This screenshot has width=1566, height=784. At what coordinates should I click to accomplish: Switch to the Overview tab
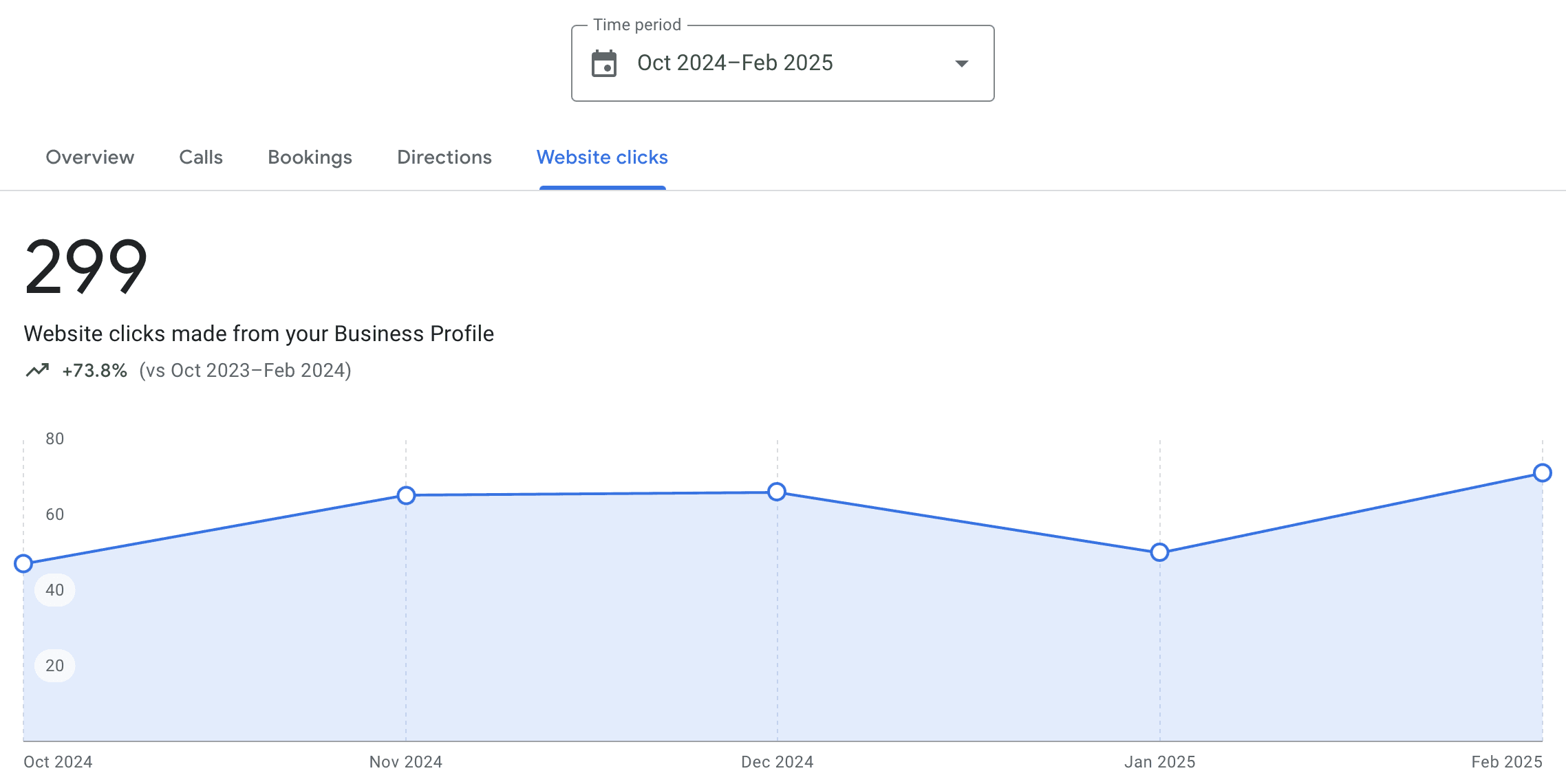[x=90, y=157]
